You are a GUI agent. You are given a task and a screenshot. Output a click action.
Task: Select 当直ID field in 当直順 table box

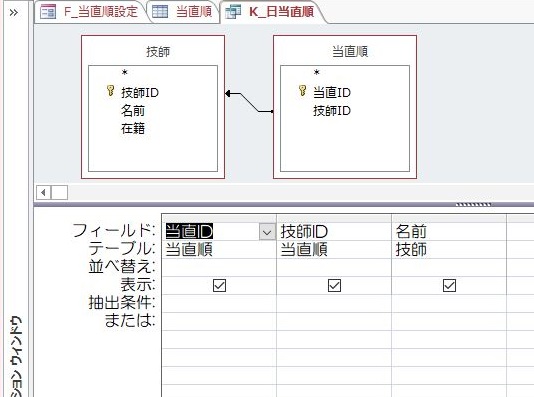332,92
